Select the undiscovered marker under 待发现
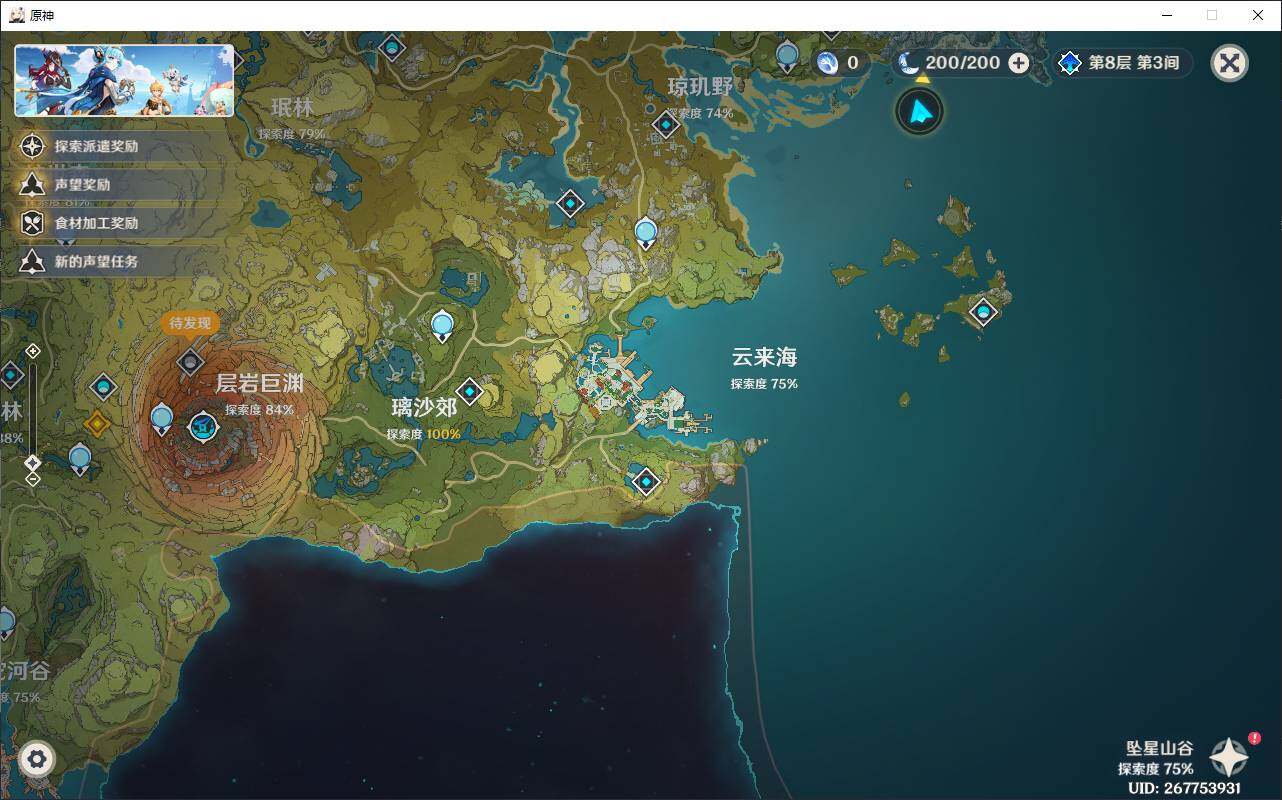 coord(191,362)
